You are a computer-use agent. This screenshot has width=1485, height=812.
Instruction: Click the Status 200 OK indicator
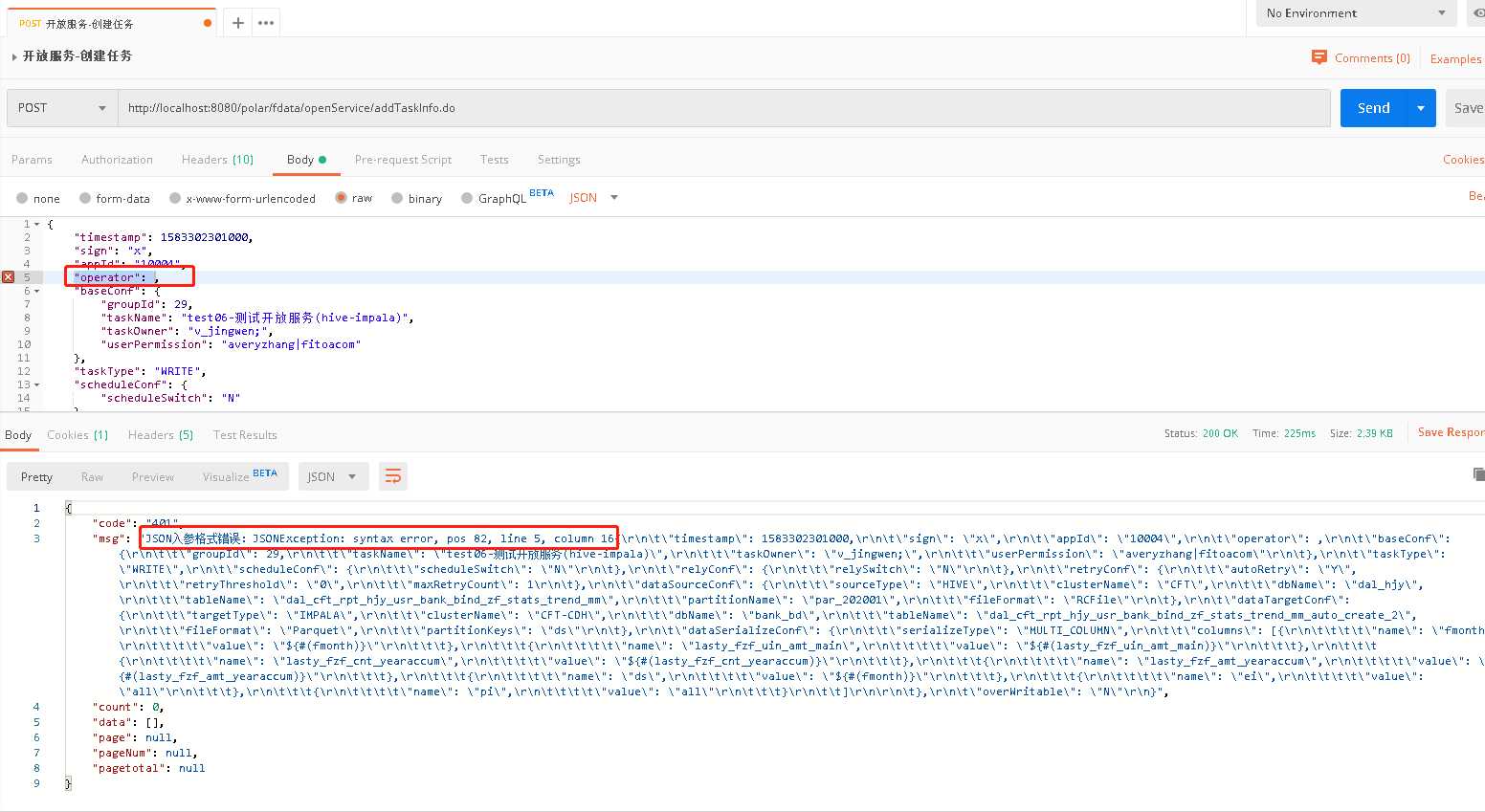[1201, 433]
